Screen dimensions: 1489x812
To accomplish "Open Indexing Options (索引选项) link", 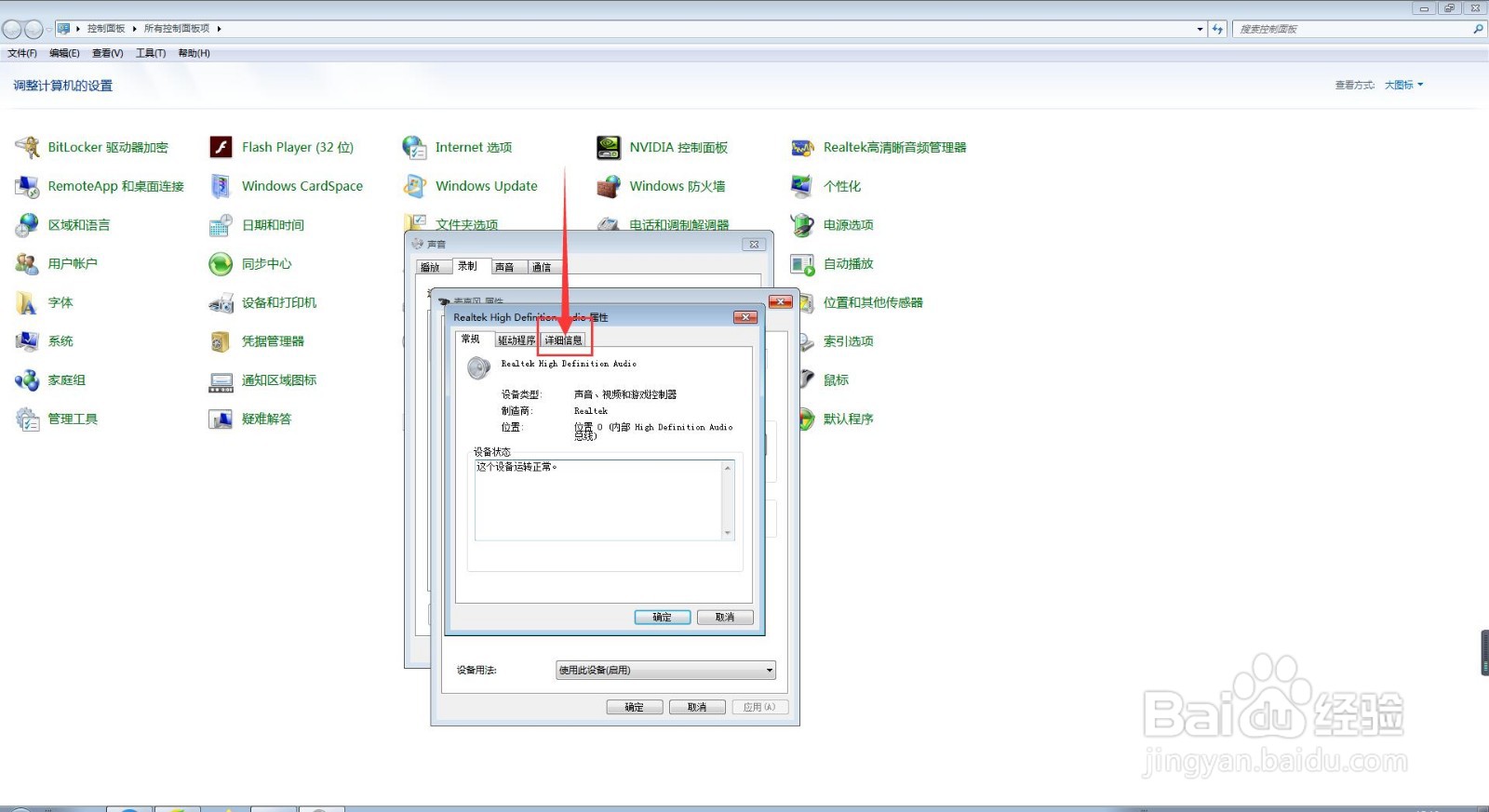I will (x=848, y=341).
